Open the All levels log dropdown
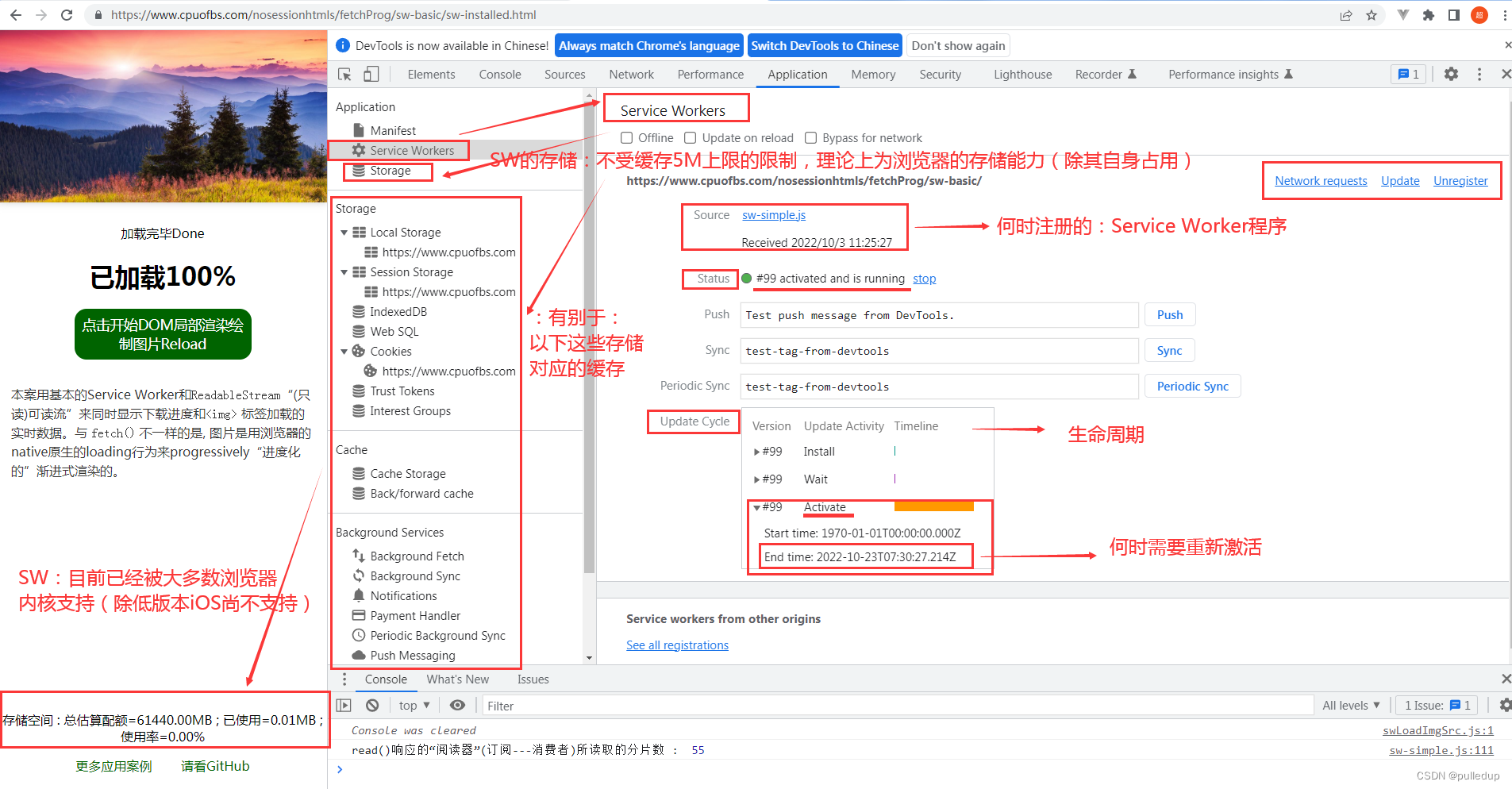The height and width of the screenshot is (789, 1512). (x=1351, y=705)
